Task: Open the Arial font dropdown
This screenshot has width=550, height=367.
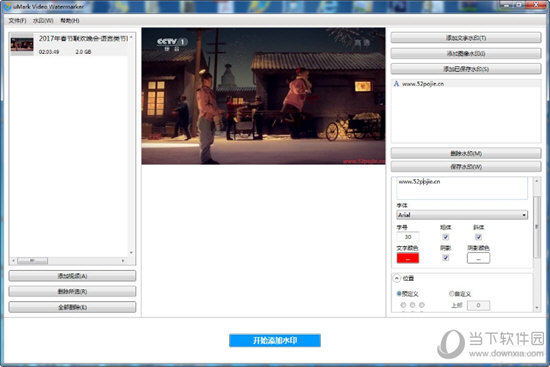Action: (462, 215)
